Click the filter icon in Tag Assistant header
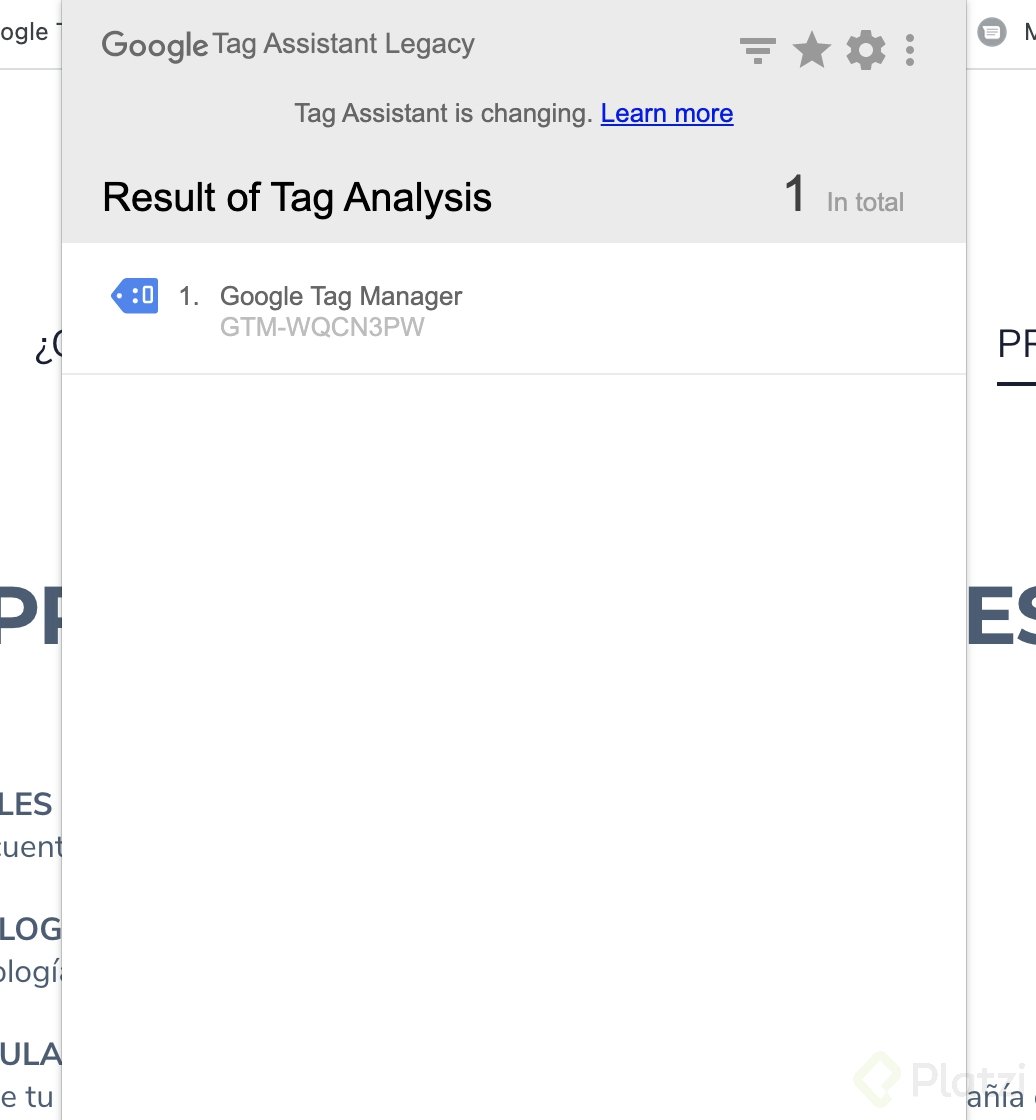Screen dimensions: 1036x1120 point(758,50)
